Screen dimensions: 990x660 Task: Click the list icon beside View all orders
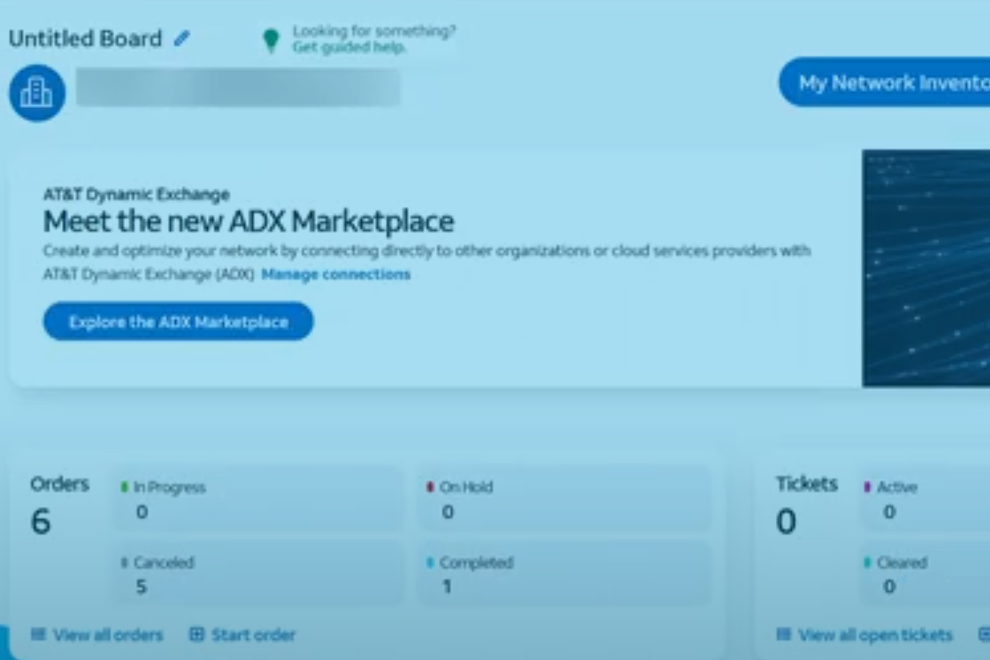[x=39, y=634]
